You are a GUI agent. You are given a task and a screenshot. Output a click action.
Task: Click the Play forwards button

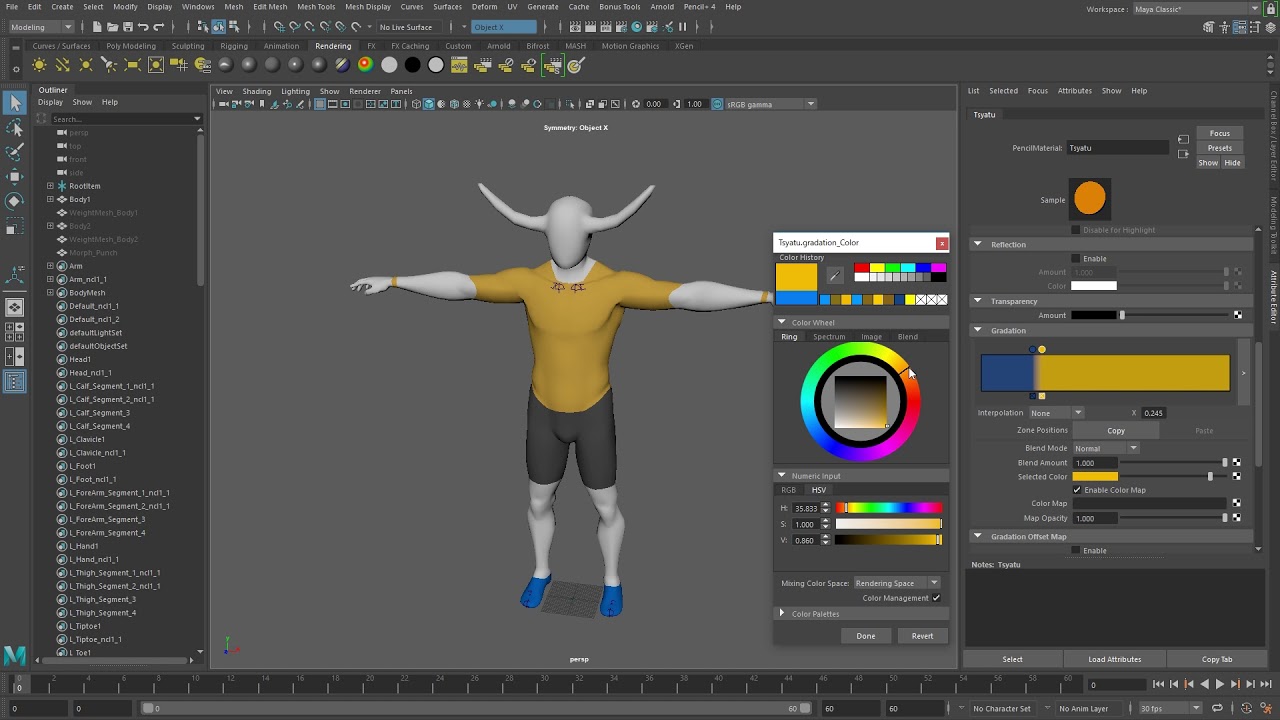point(1219,685)
